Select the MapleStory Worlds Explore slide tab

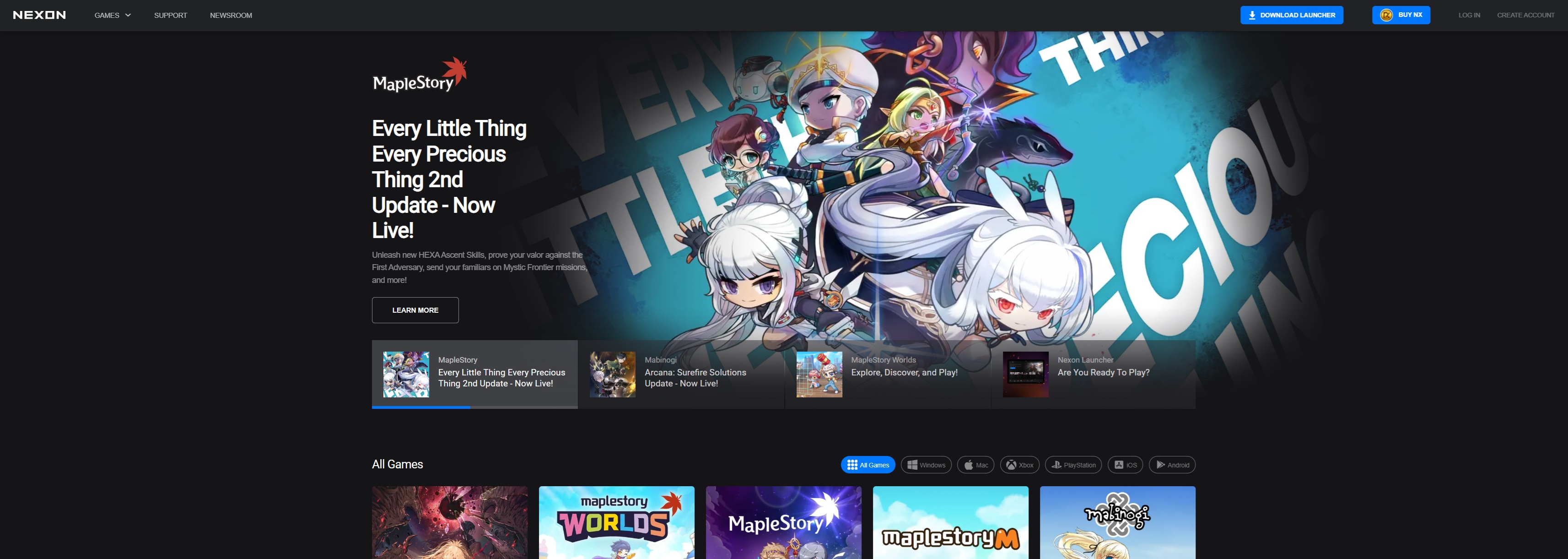click(x=888, y=374)
